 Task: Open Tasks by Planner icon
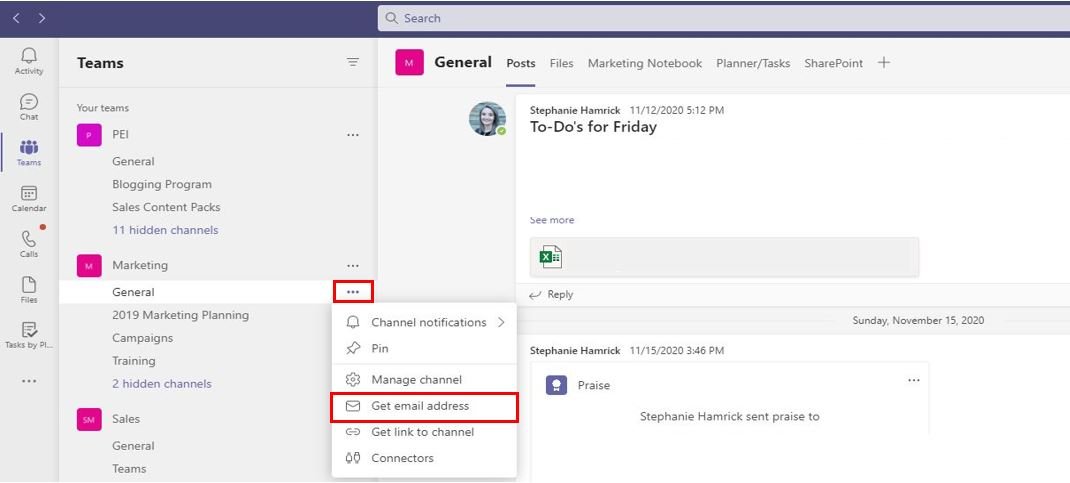point(29,335)
